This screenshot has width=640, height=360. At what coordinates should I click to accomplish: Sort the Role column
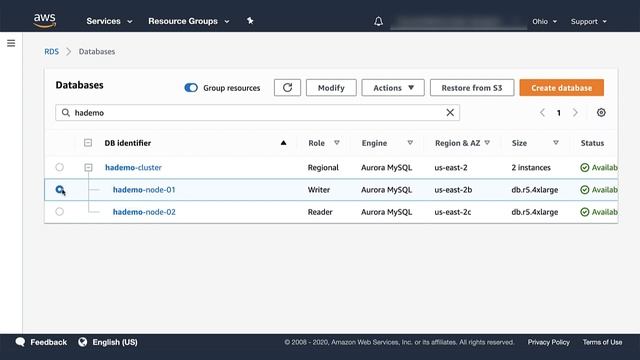[337, 143]
